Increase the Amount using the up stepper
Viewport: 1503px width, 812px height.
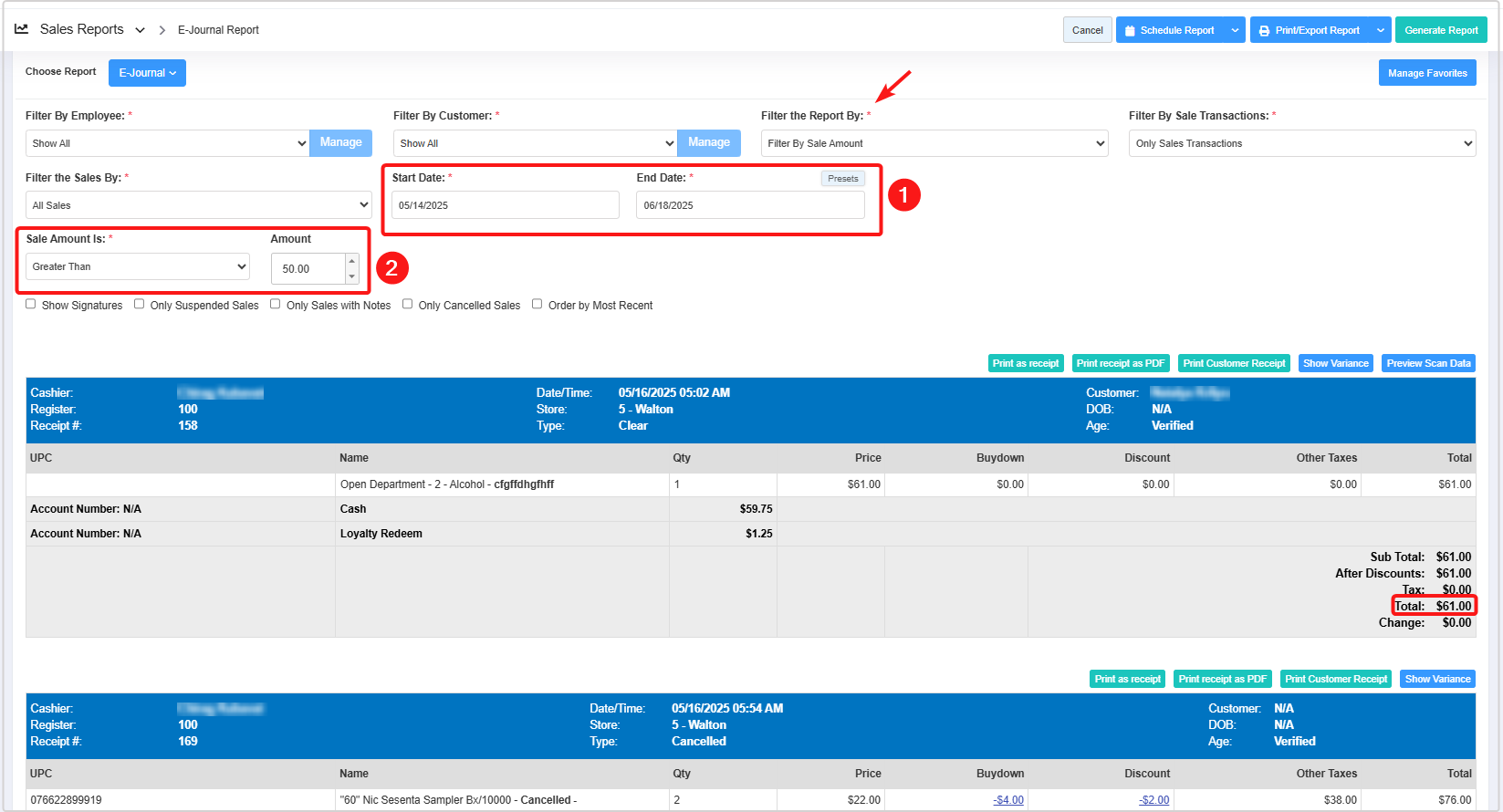click(352, 261)
